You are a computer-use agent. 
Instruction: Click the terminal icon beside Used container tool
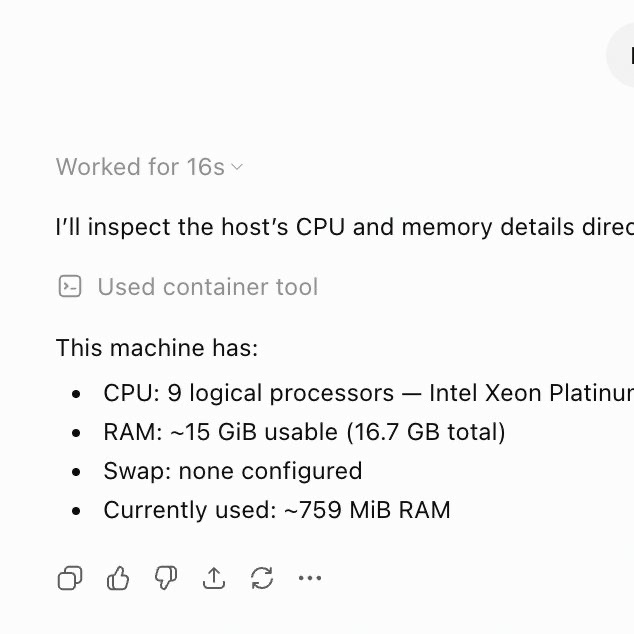click(x=70, y=287)
